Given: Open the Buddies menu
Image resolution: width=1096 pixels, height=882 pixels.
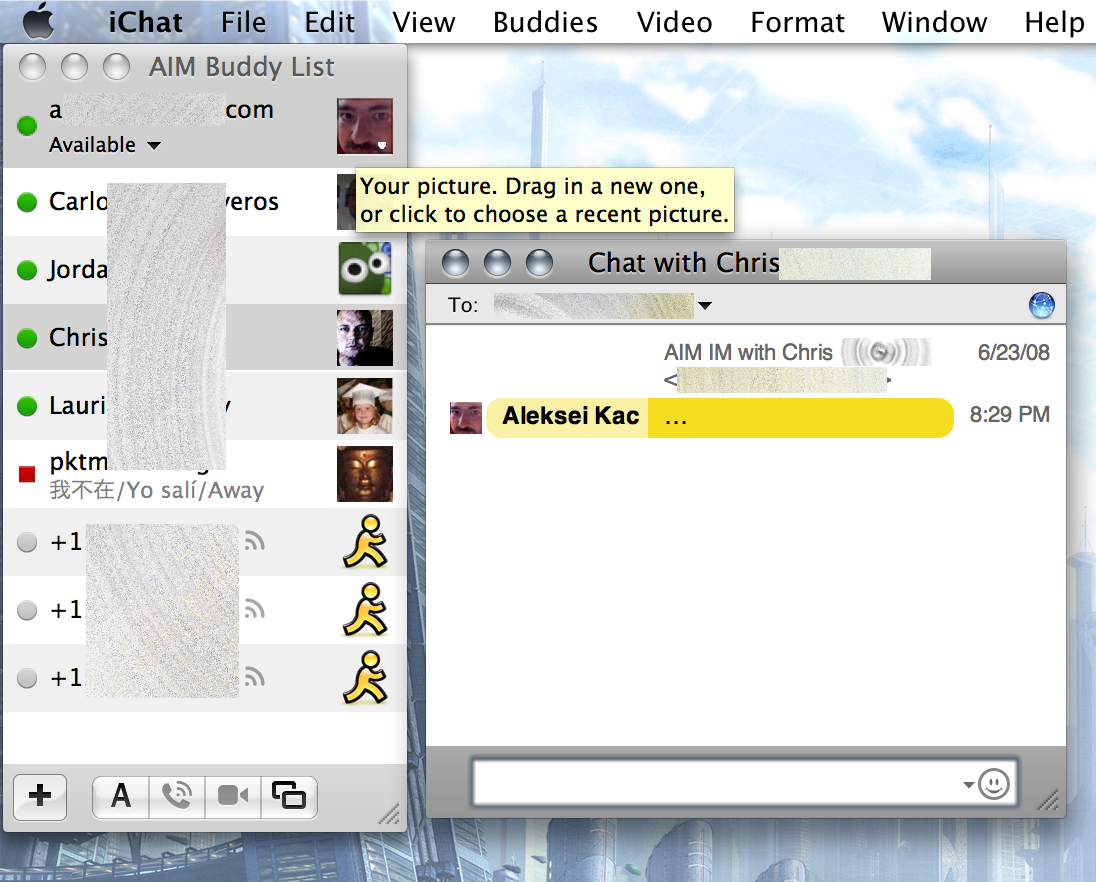Looking at the screenshot, I should click(x=545, y=22).
